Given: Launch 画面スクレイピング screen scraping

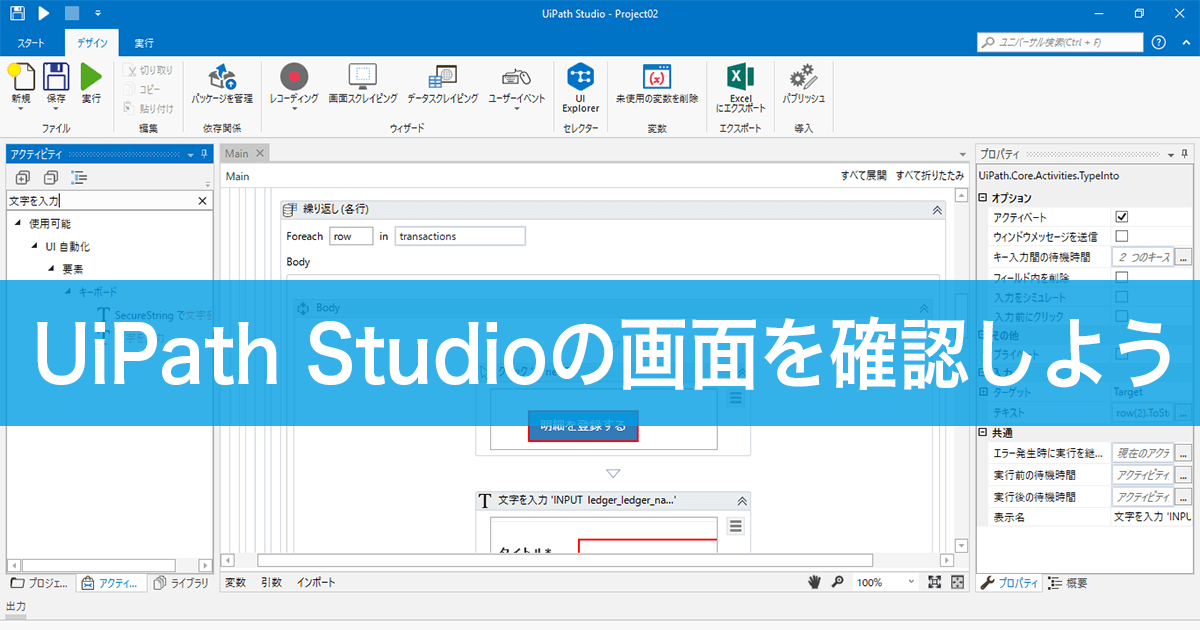Looking at the screenshot, I should pos(363,84).
